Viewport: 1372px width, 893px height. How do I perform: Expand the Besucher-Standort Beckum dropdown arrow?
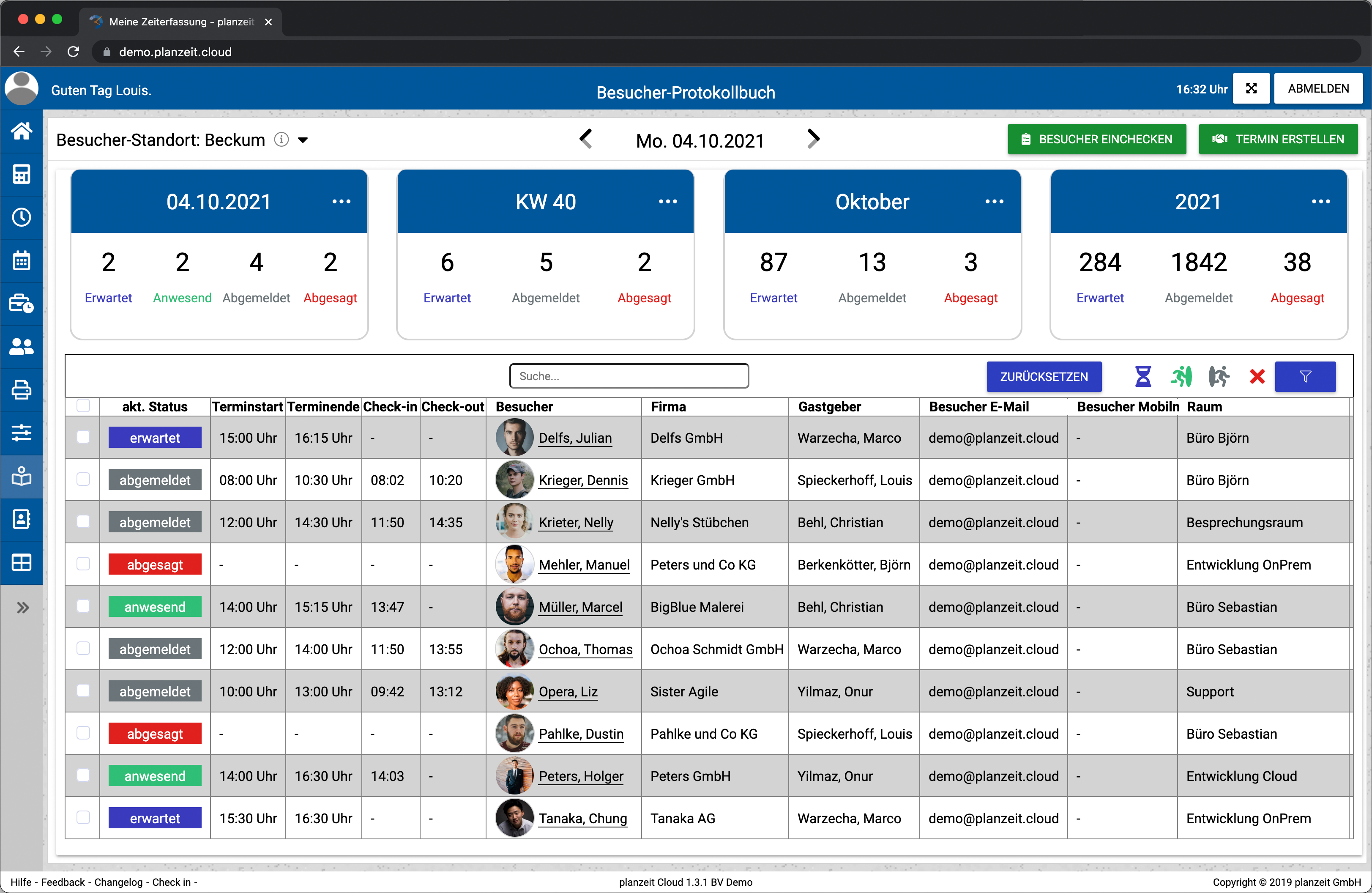pos(303,140)
